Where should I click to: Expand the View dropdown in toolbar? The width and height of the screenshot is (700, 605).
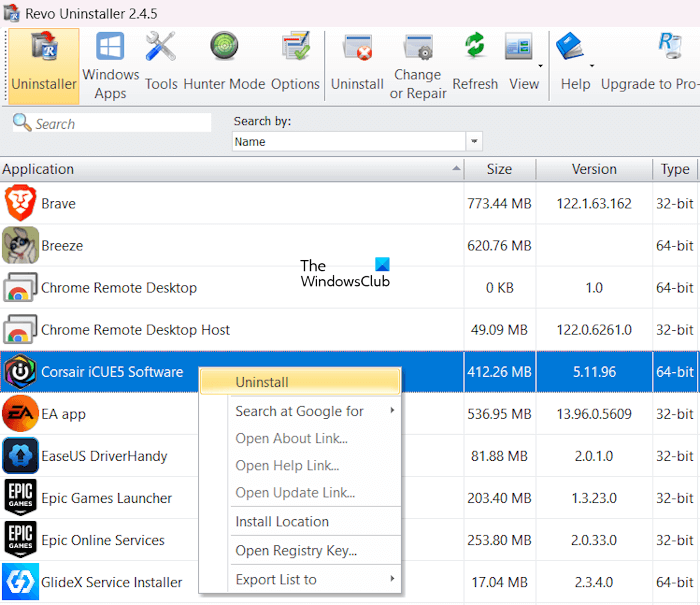point(541,66)
